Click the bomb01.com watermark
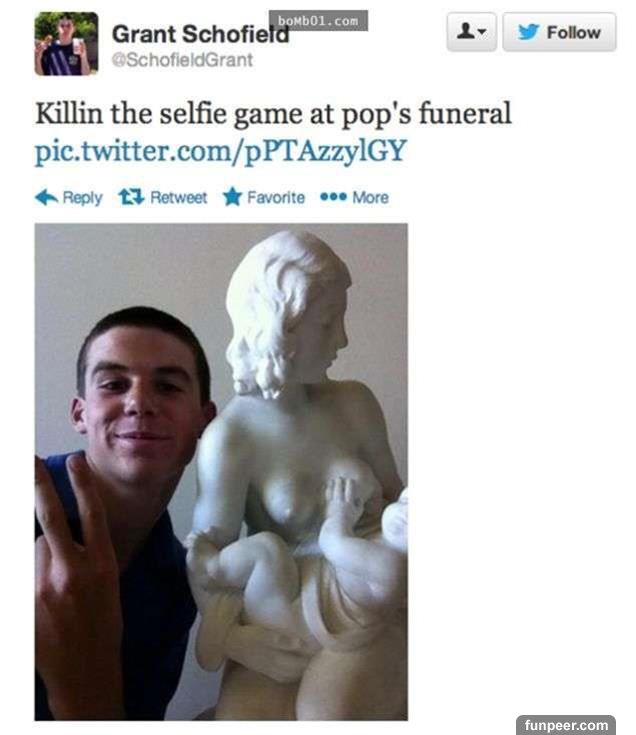 (318, 21)
